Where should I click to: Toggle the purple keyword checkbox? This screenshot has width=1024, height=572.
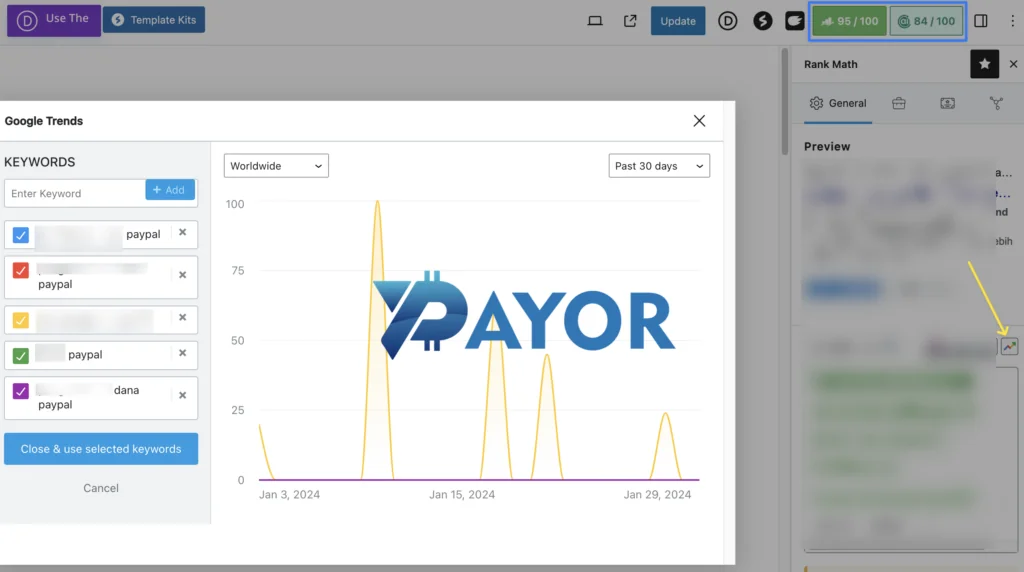coord(21,390)
